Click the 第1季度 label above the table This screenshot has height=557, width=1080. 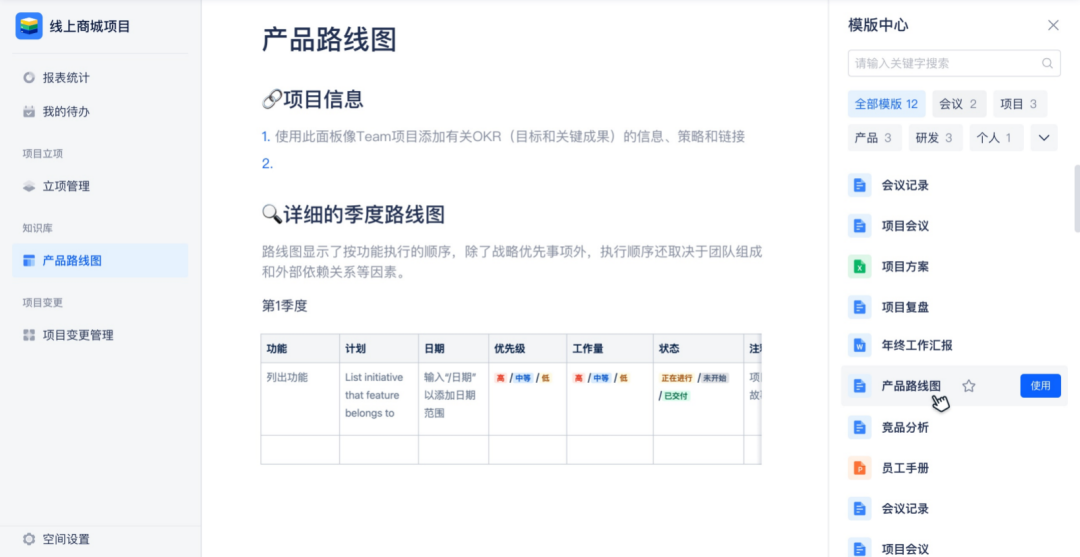[284, 306]
